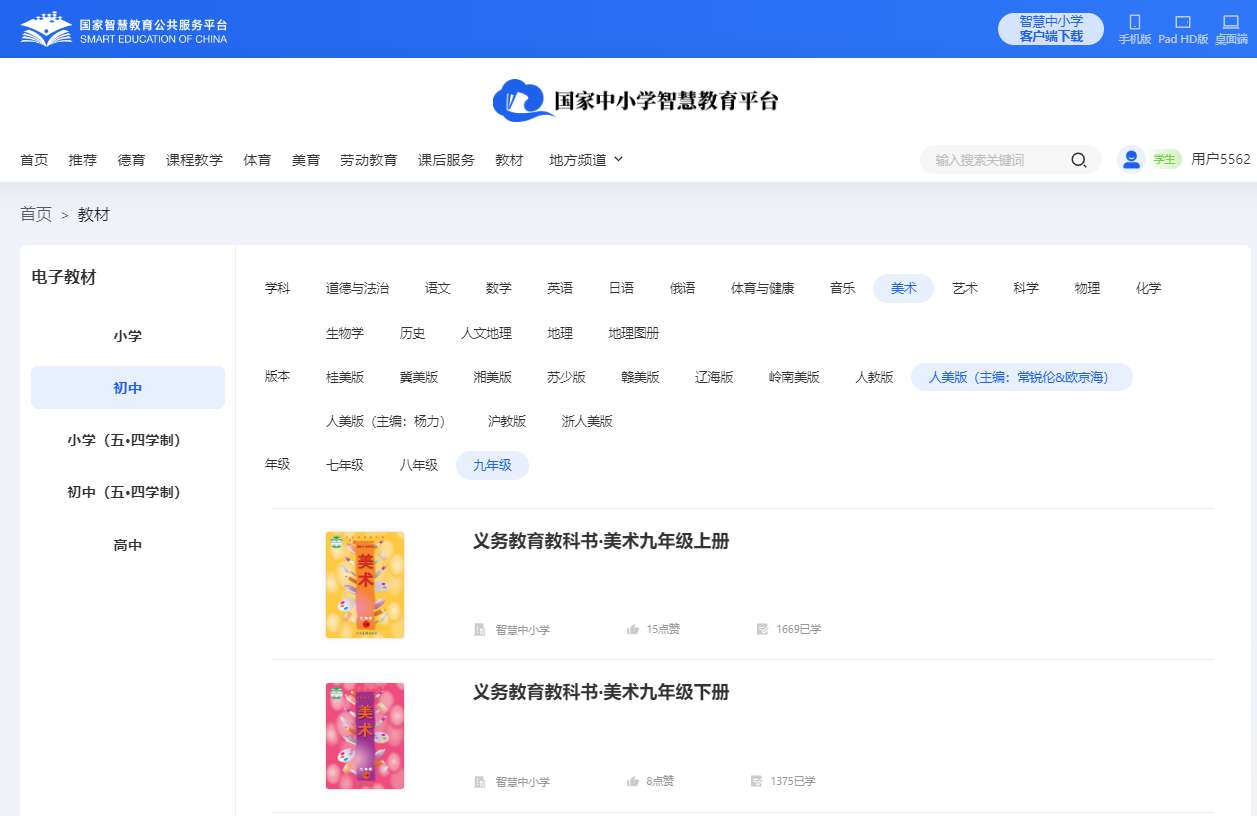The height and width of the screenshot is (816, 1257).
Task: Choose the 地理图册 subject filter
Action: [634, 333]
